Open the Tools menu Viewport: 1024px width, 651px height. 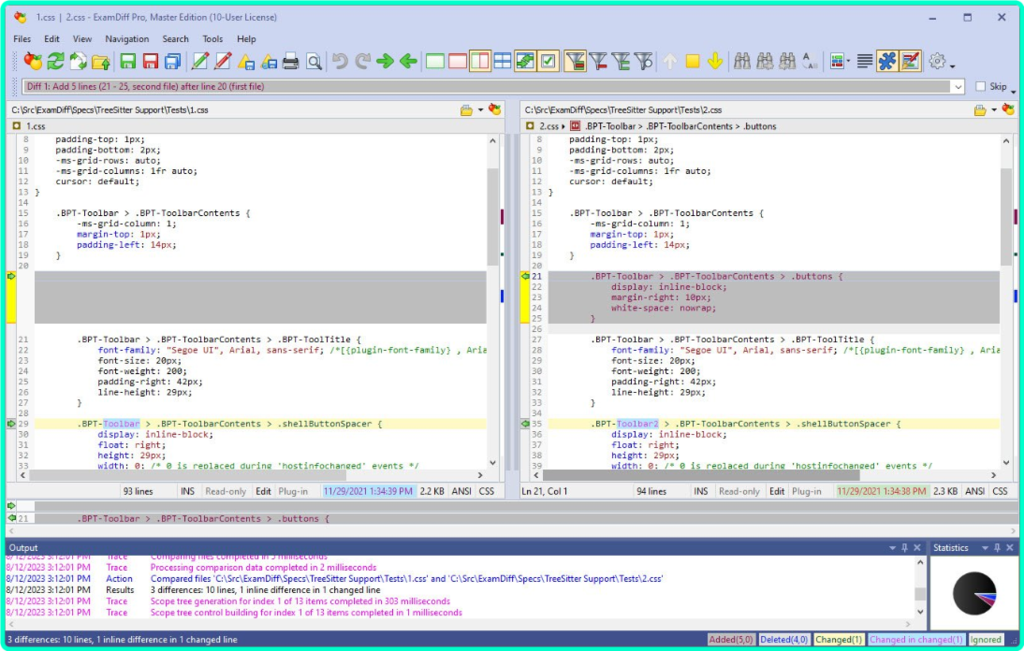(212, 39)
